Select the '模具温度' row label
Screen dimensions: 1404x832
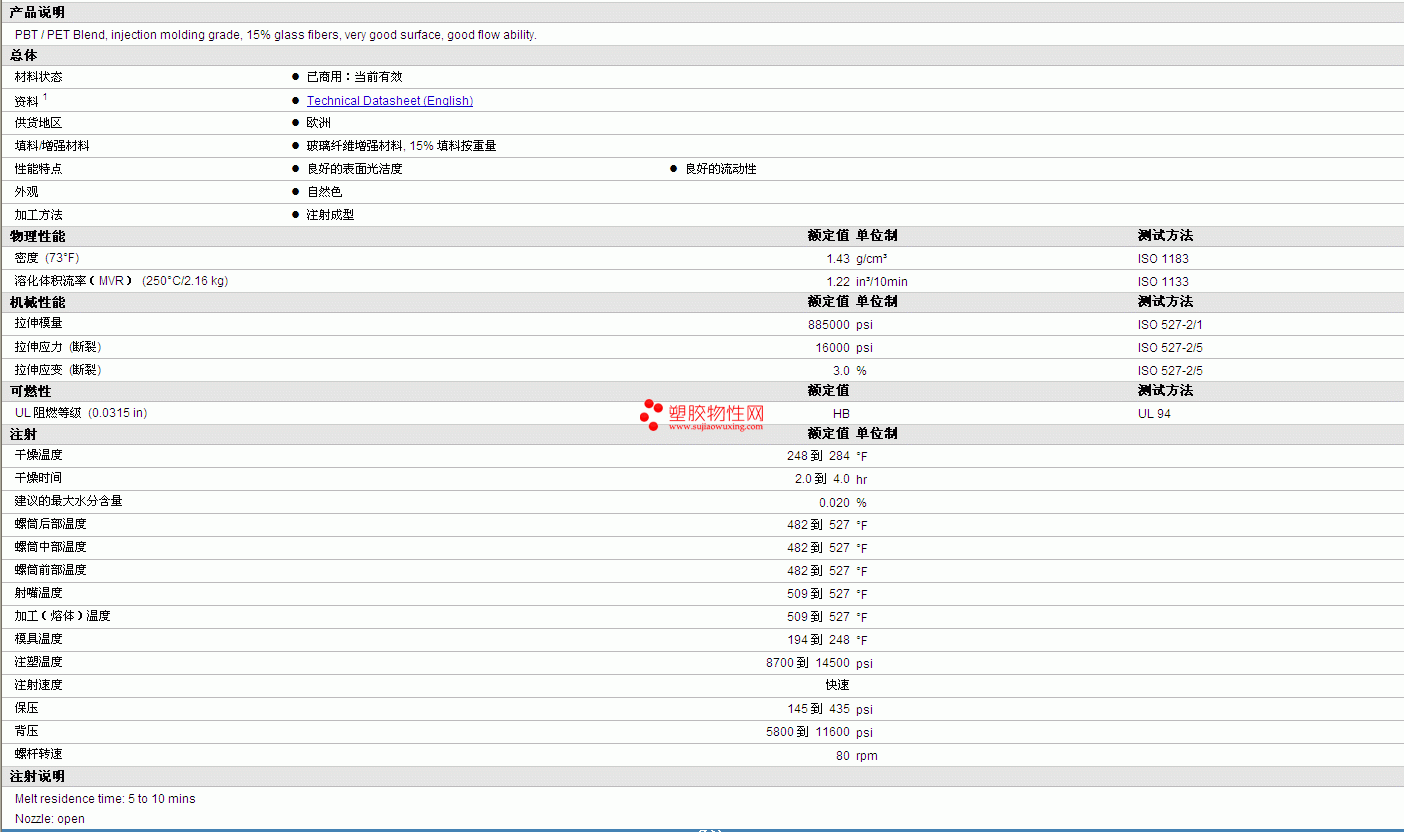38,639
